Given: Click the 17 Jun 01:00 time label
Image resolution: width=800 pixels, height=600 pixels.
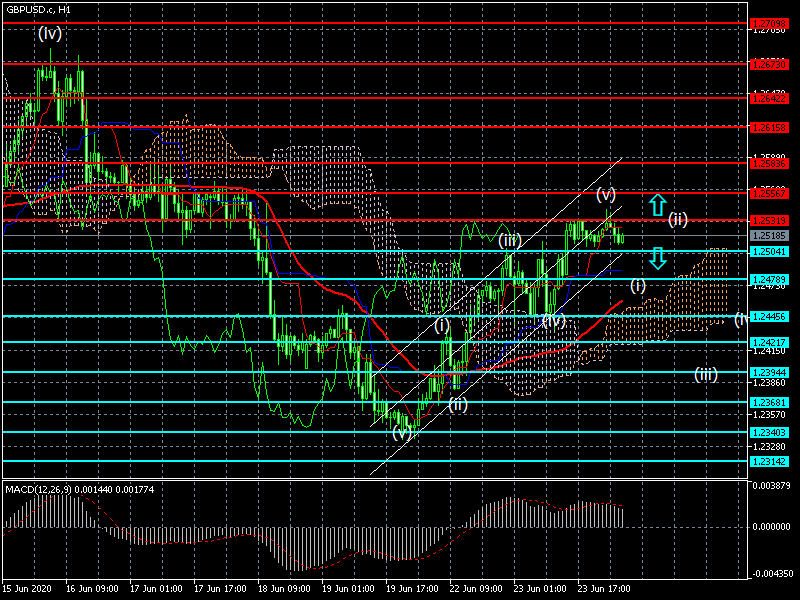Looking at the screenshot, I should pos(156,588).
